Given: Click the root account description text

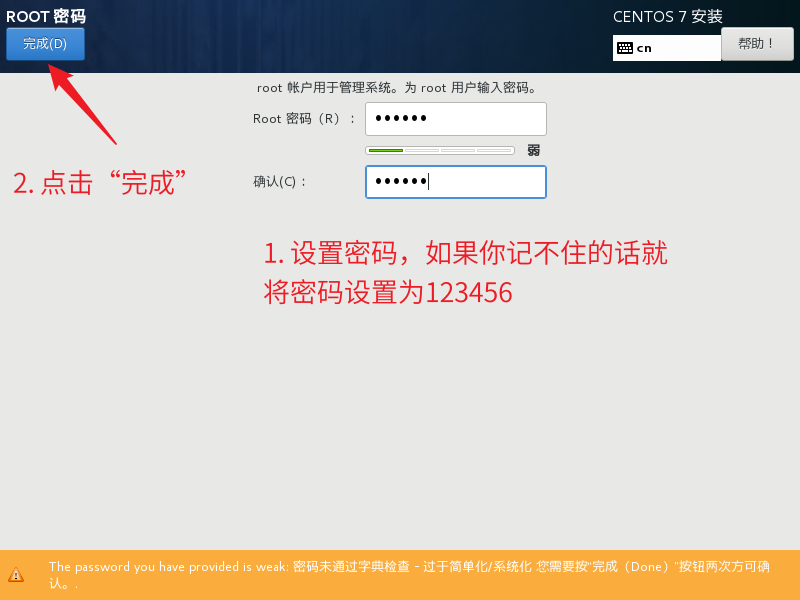Looking at the screenshot, I should 397,88.
